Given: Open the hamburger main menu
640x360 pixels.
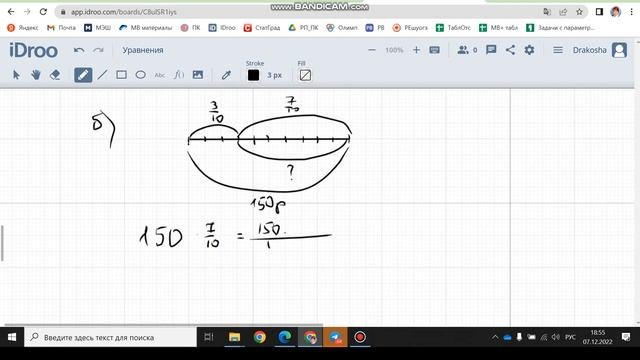Looking at the screenshot, I should click(x=558, y=50).
